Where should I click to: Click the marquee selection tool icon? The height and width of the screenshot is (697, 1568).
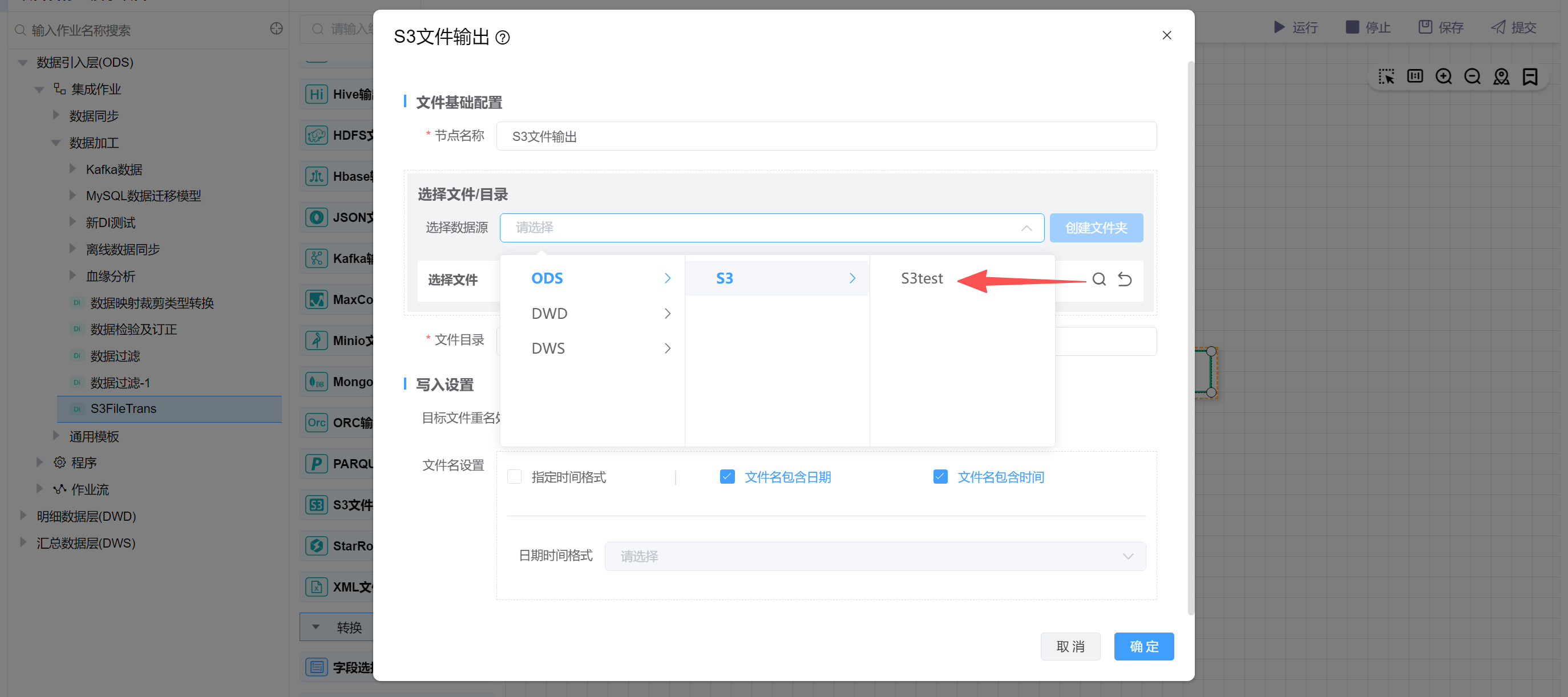(x=1386, y=76)
